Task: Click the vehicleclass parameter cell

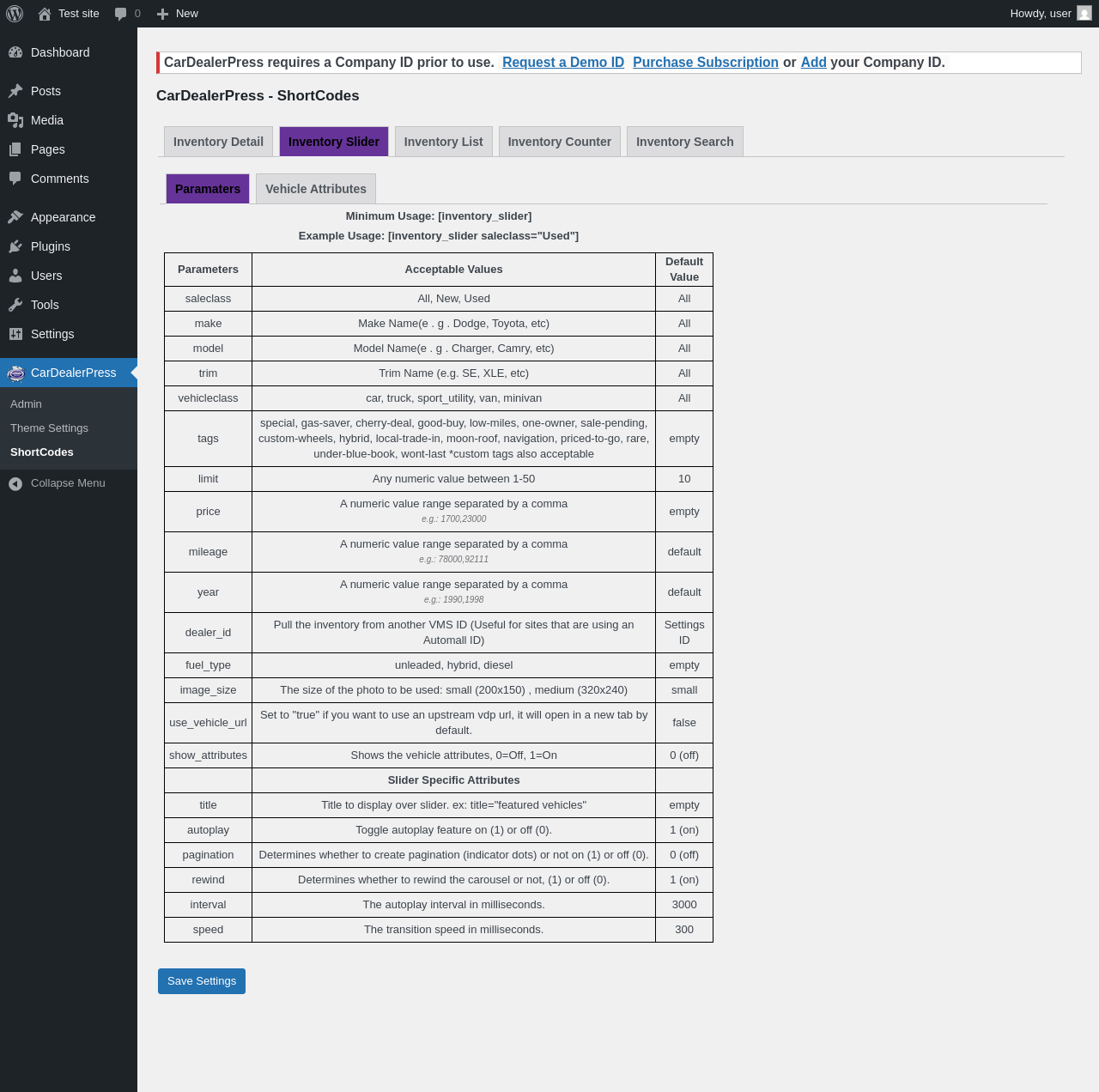Action: (x=208, y=398)
